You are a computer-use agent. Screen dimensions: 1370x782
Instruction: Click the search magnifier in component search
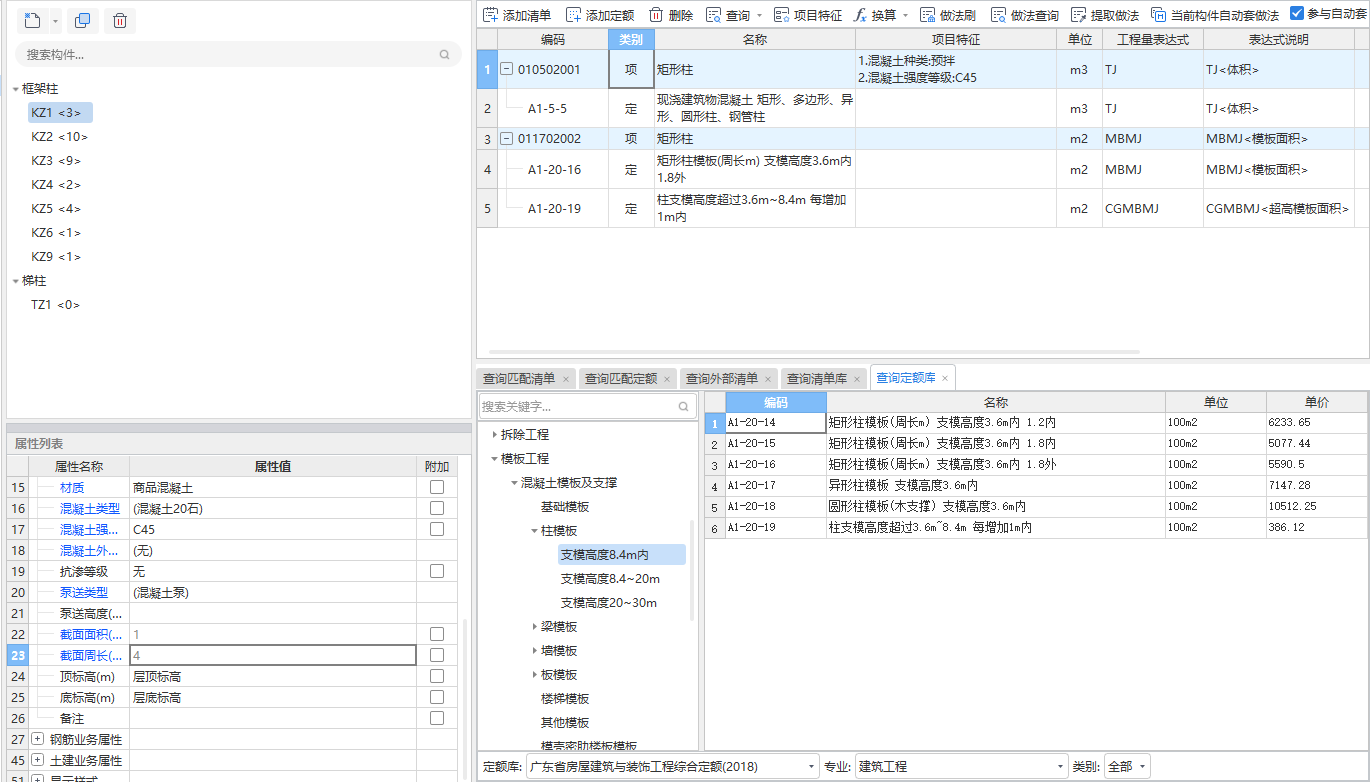pos(444,55)
